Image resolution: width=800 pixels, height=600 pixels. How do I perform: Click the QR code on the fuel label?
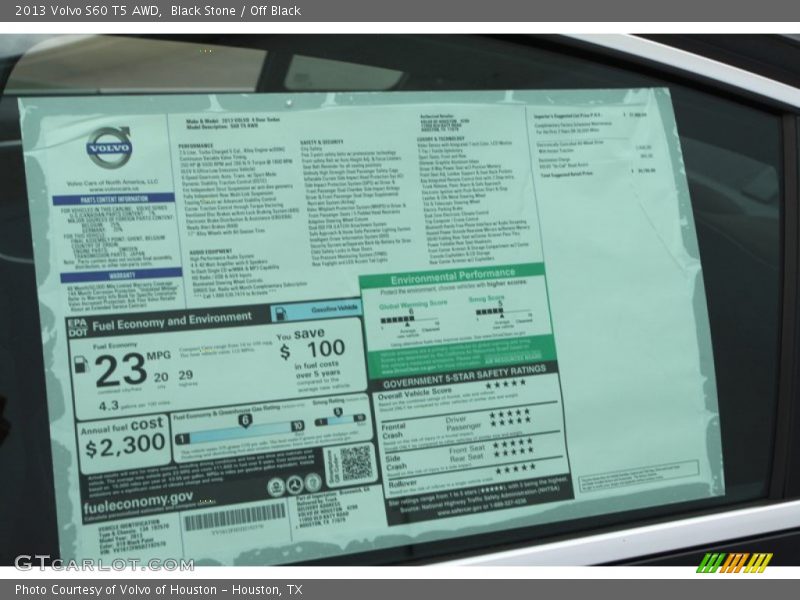coord(356,463)
